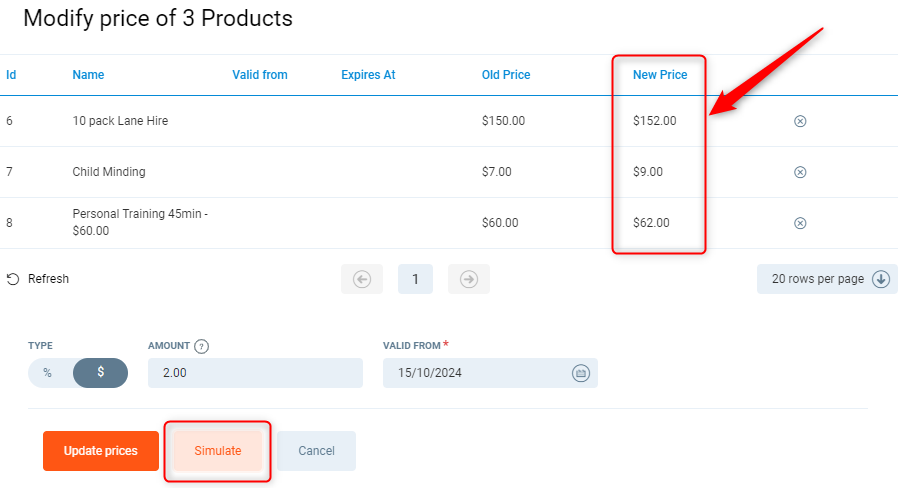Remove the Personal Training 45min row
The image size is (898, 488).
[x=800, y=223]
